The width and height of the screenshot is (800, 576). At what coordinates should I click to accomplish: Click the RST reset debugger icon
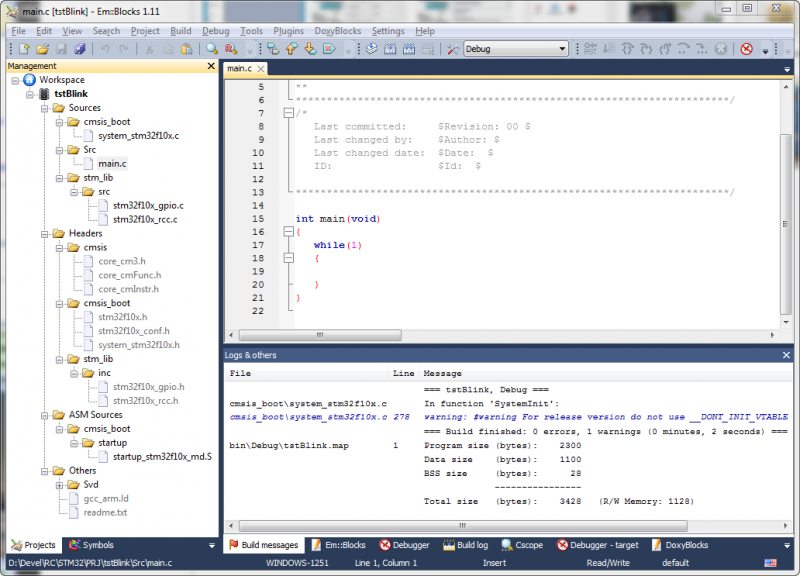click(590, 49)
